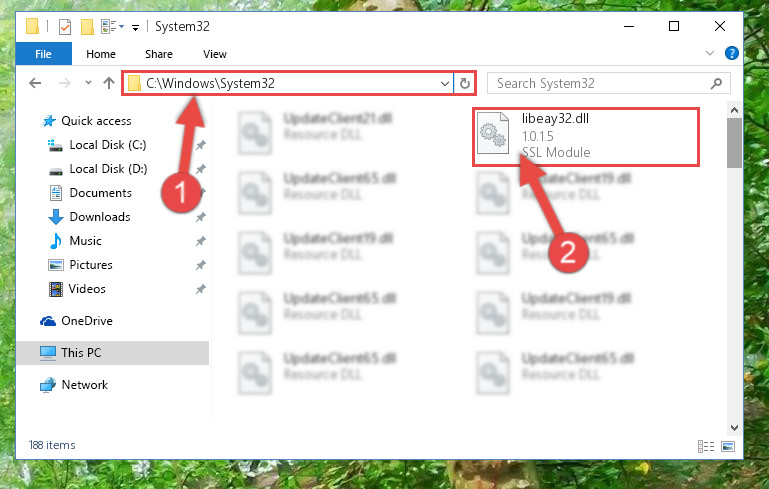Switch to details view layout icon
Image resolution: width=769 pixels, height=489 pixels.
[706, 446]
